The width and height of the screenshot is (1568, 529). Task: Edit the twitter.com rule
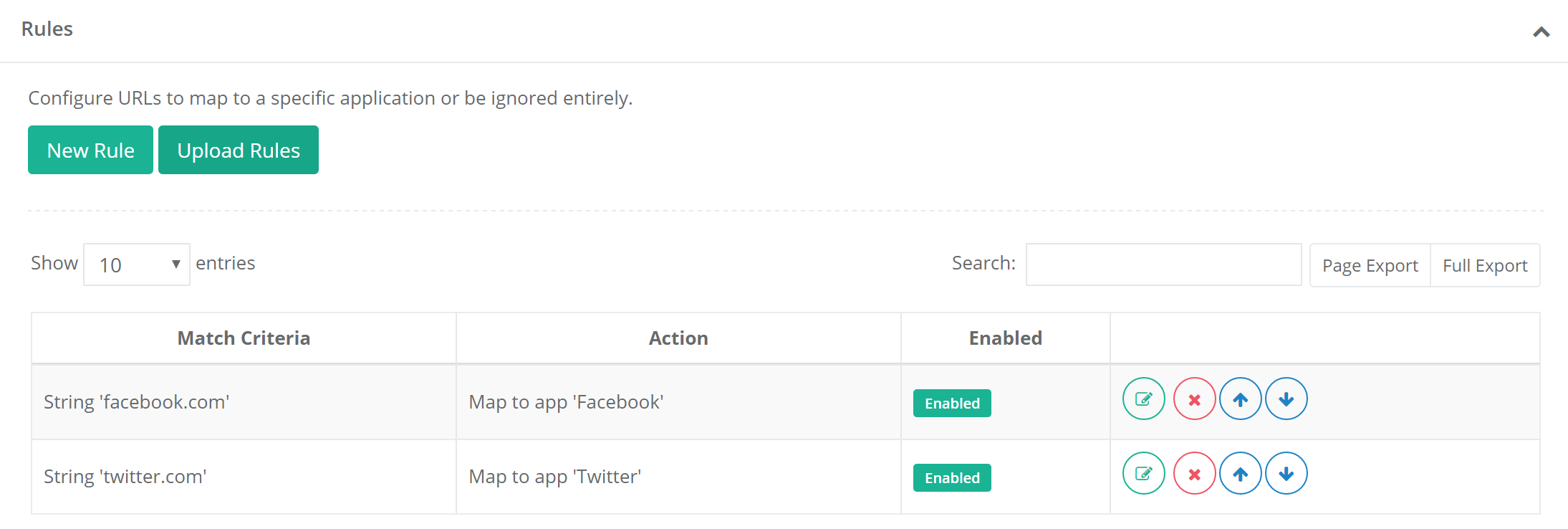(x=1143, y=474)
